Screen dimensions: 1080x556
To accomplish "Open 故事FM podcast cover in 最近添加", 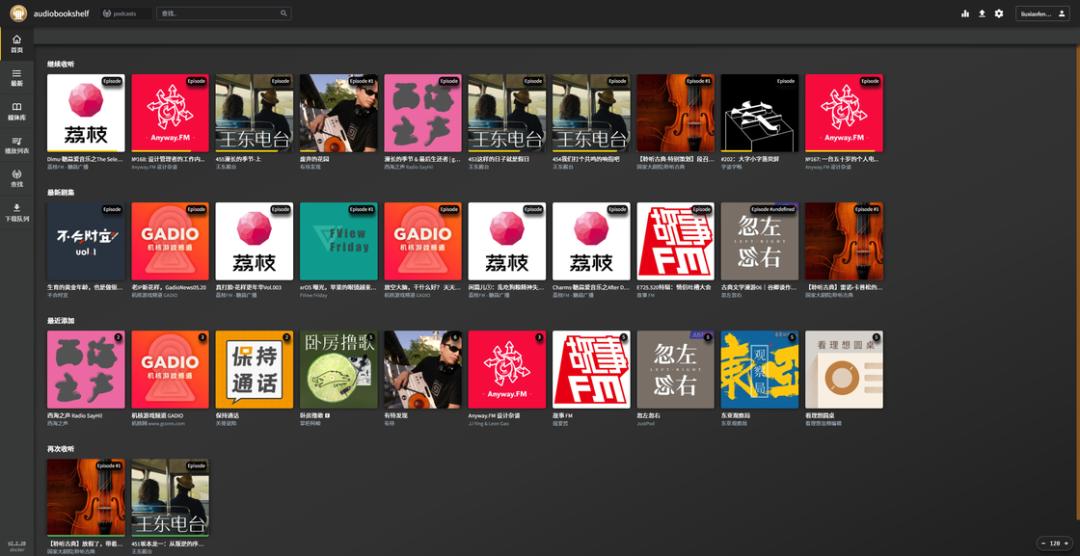I will click(x=591, y=369).
